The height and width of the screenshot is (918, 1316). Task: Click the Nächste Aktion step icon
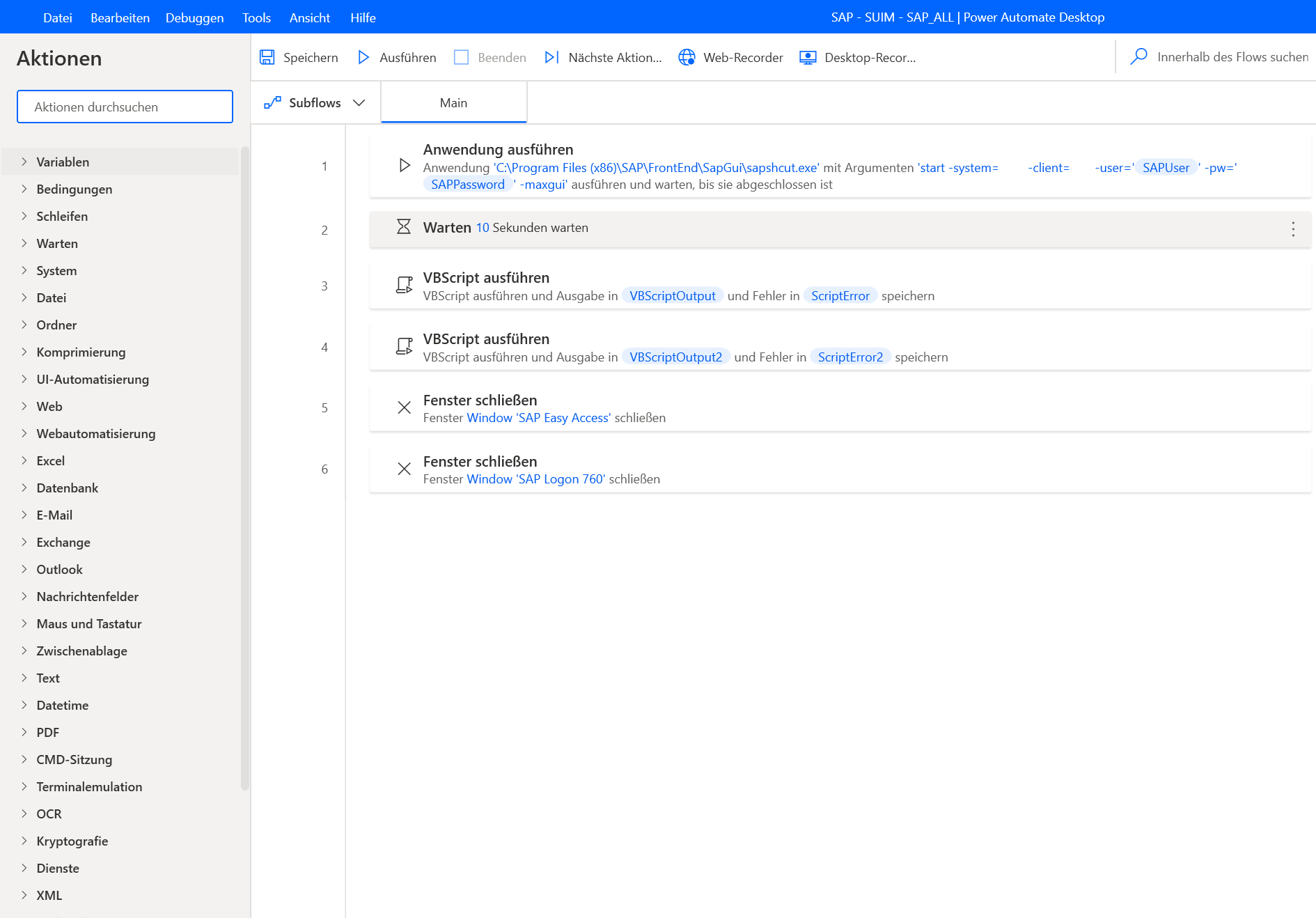pyautogui.click(x=551, y=57)
